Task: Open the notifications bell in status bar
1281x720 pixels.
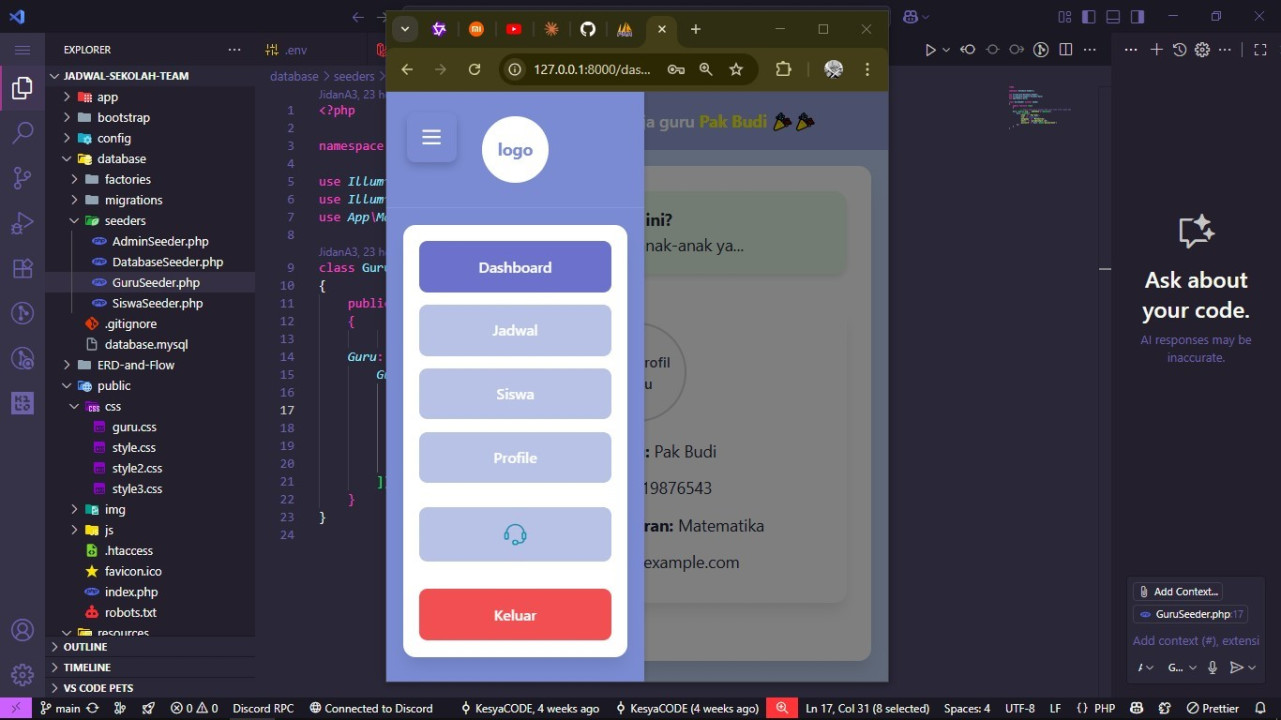Action: point(1260,708)
